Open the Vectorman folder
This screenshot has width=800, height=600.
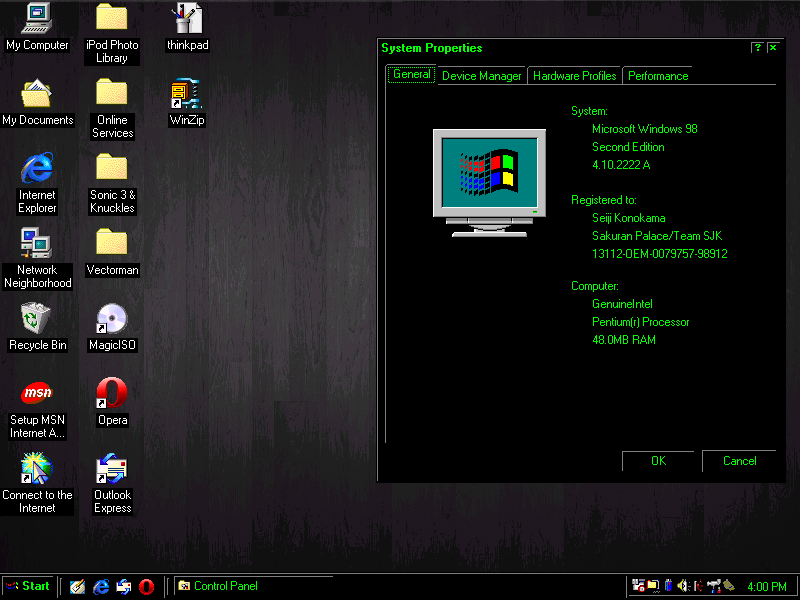[112, 244]
